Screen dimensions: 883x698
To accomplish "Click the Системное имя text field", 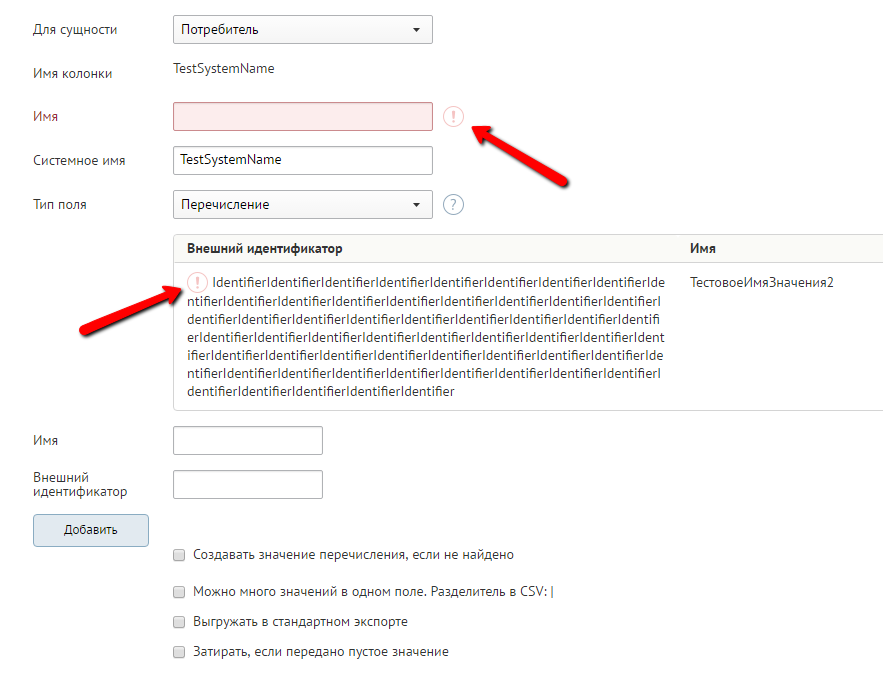I will (302, 160).
